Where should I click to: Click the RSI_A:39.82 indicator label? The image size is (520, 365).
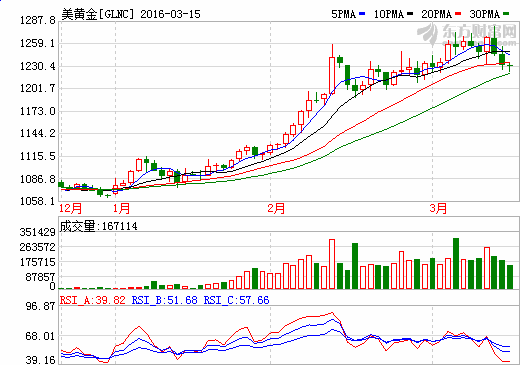(x=93, y=300)
